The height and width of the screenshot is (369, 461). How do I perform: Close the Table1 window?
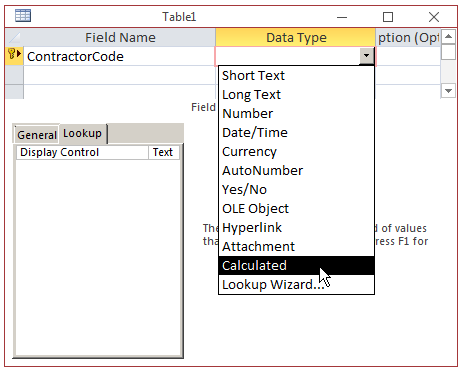[434, 17]
